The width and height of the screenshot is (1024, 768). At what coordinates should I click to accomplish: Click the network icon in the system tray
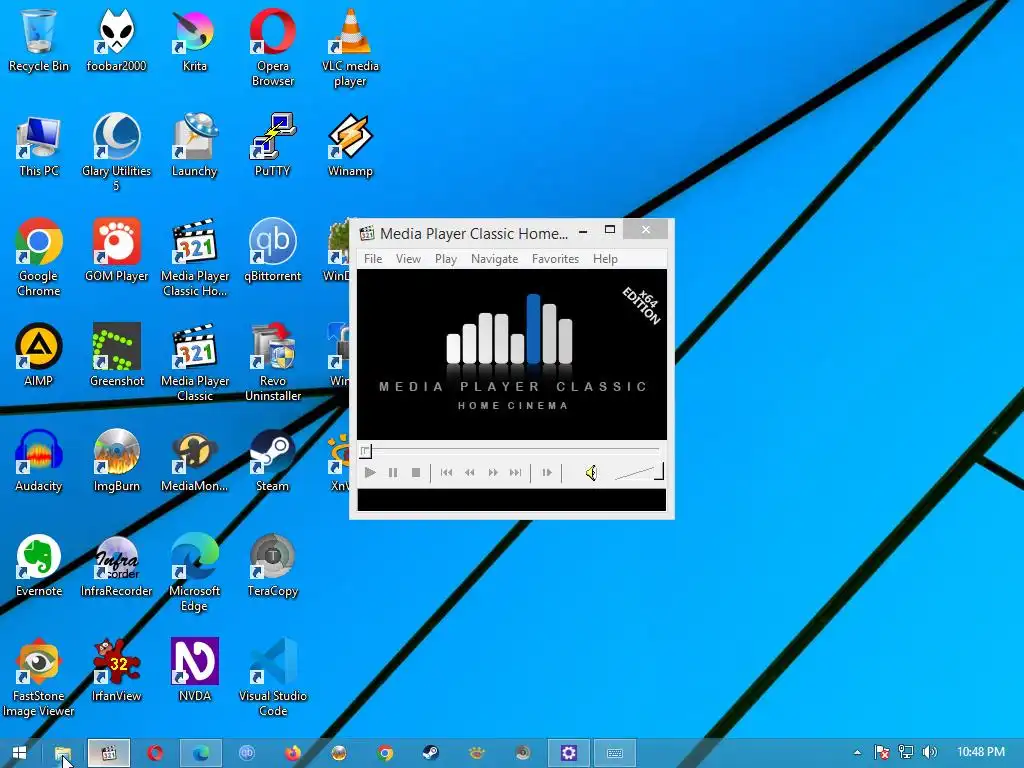906,753
